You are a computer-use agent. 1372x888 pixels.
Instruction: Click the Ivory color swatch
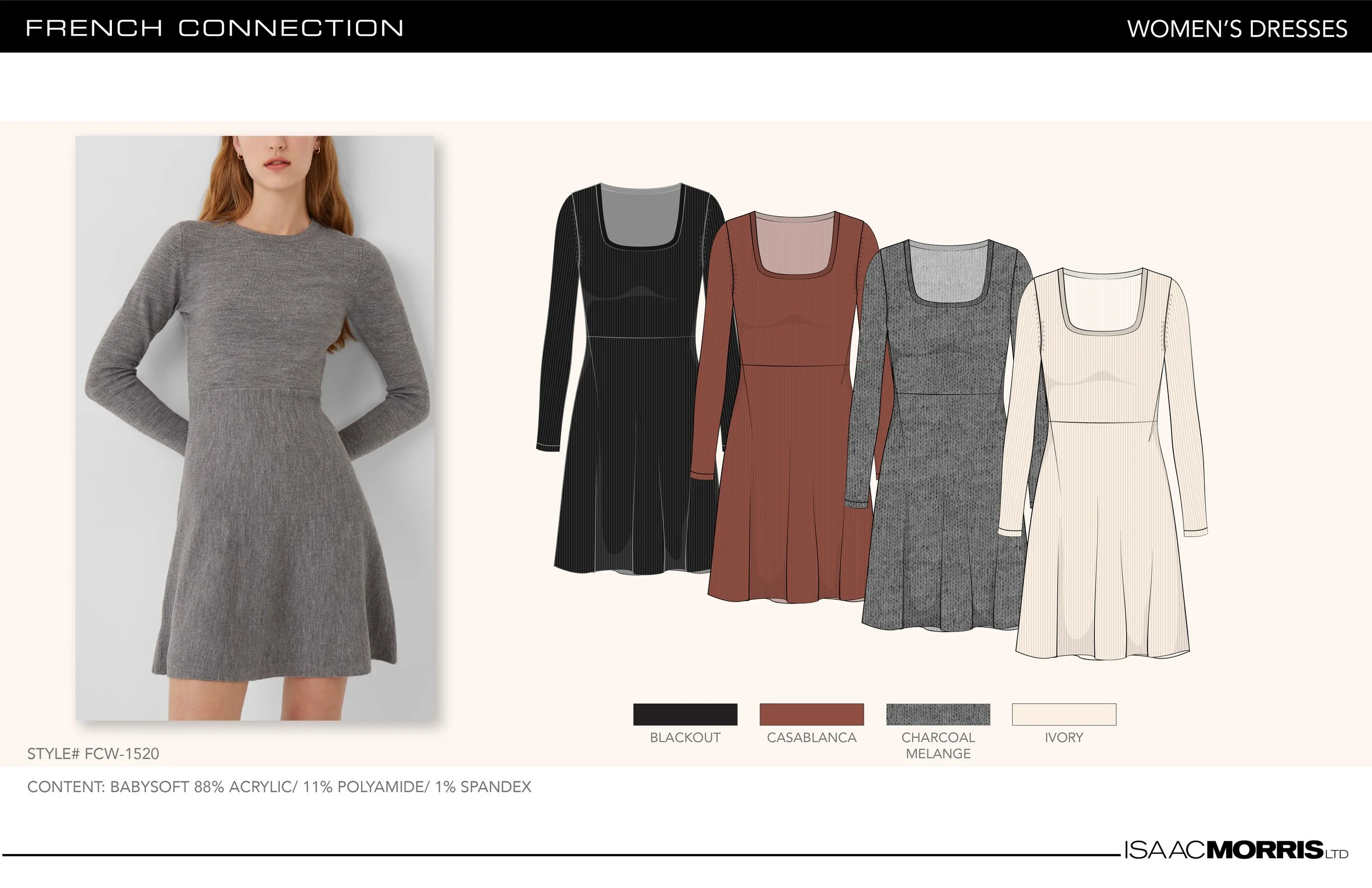click(1064, 714)
